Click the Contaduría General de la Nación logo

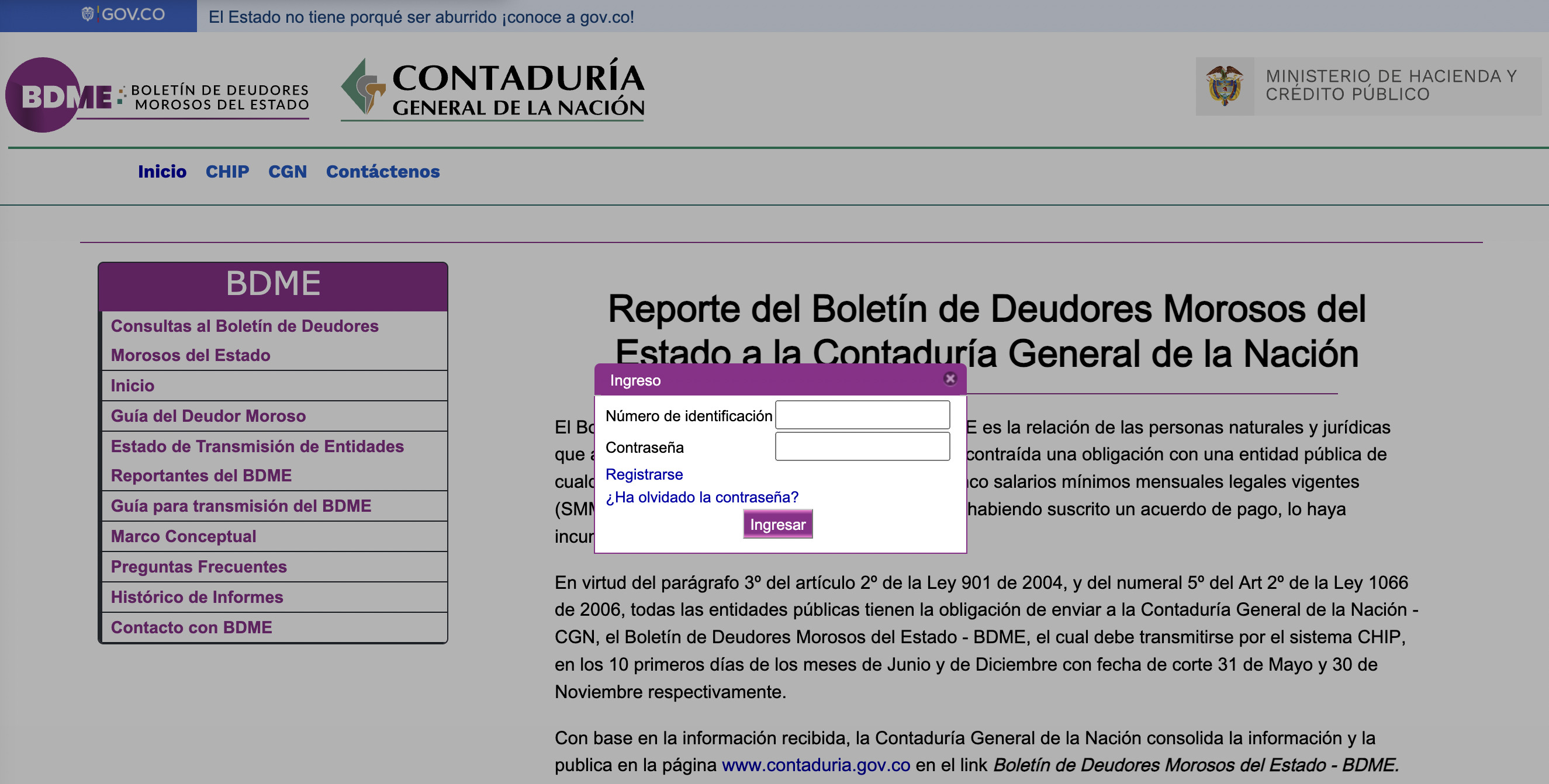[x=493, y=89]
